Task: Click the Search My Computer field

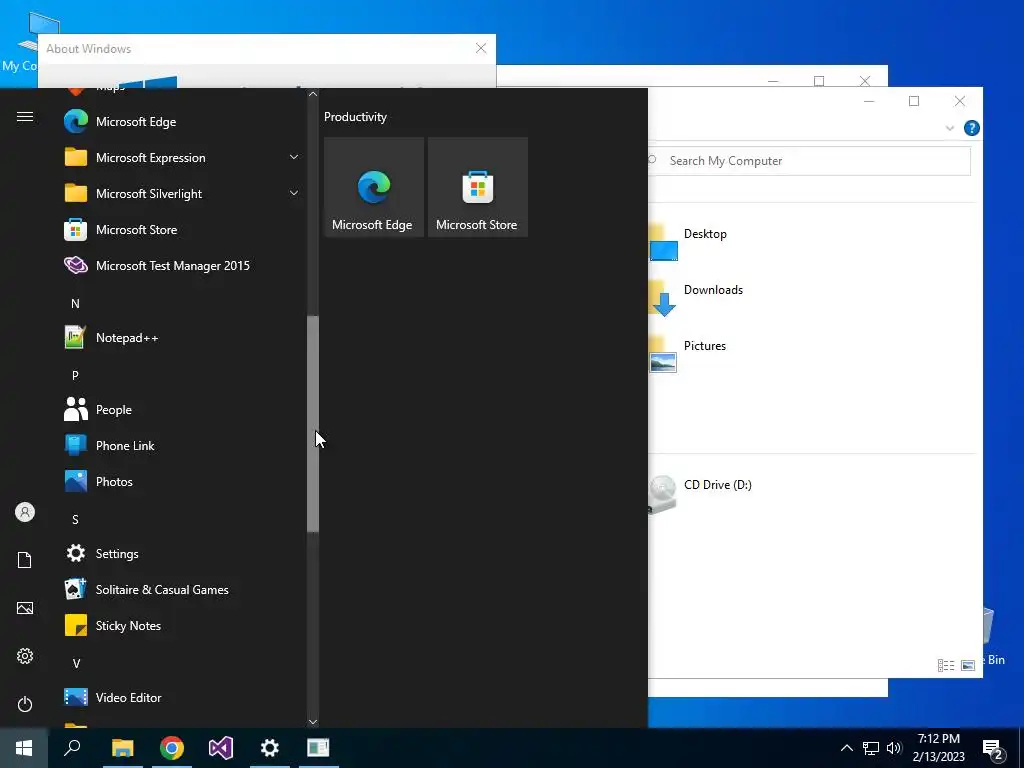Action: pos(808,161)
